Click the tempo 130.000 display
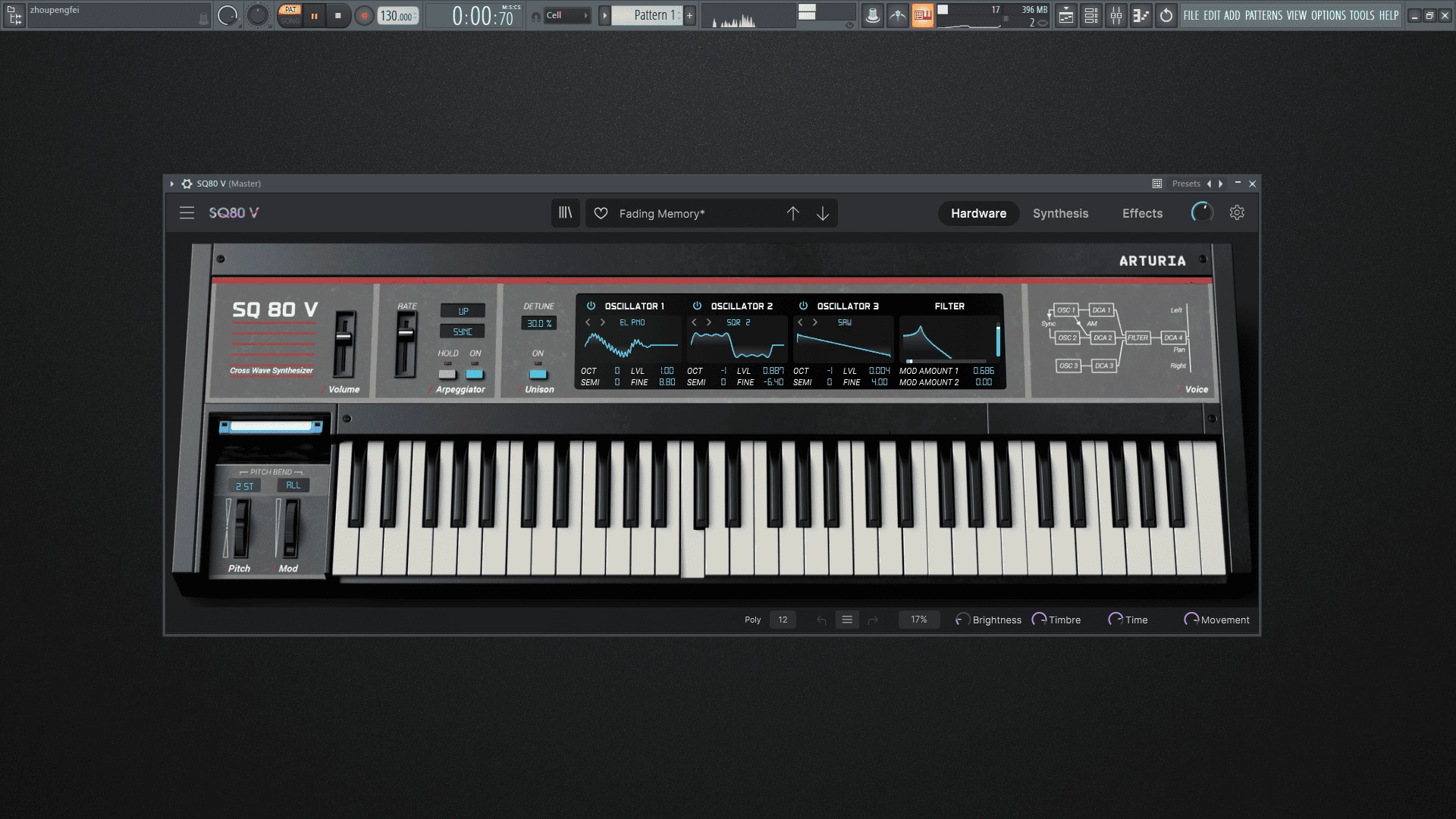The height and width of the screenshot is (819, 1456). coord(397,16)
